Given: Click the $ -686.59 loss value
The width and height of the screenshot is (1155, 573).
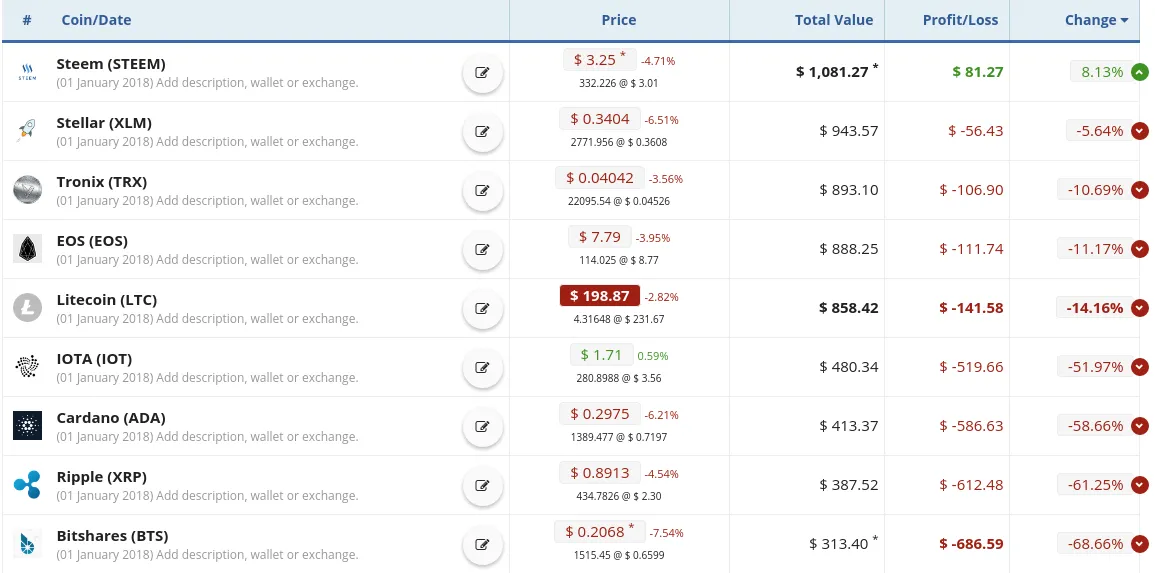Looking at the screenshot, I should click(971, 544).
